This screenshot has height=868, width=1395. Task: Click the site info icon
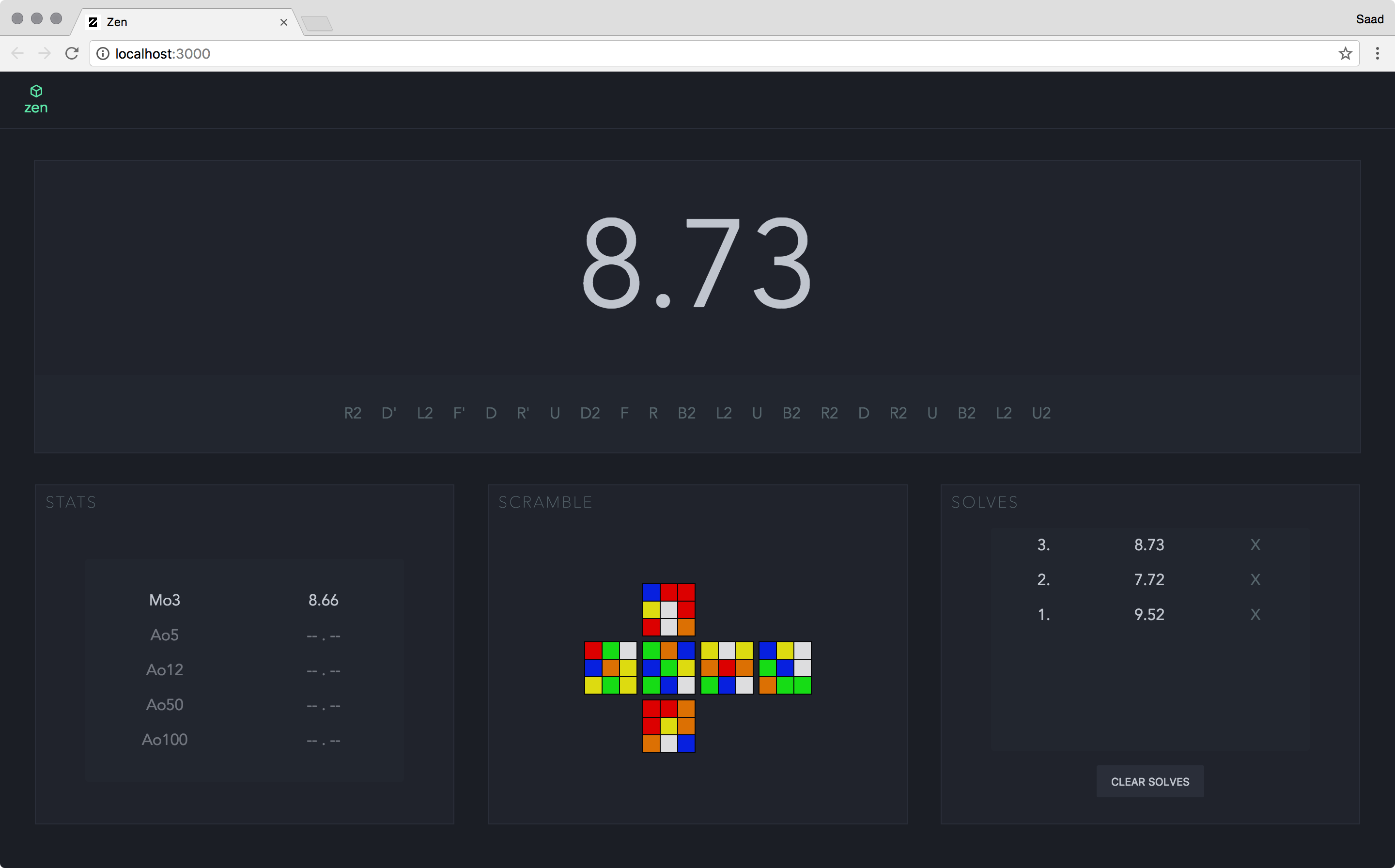103,53
